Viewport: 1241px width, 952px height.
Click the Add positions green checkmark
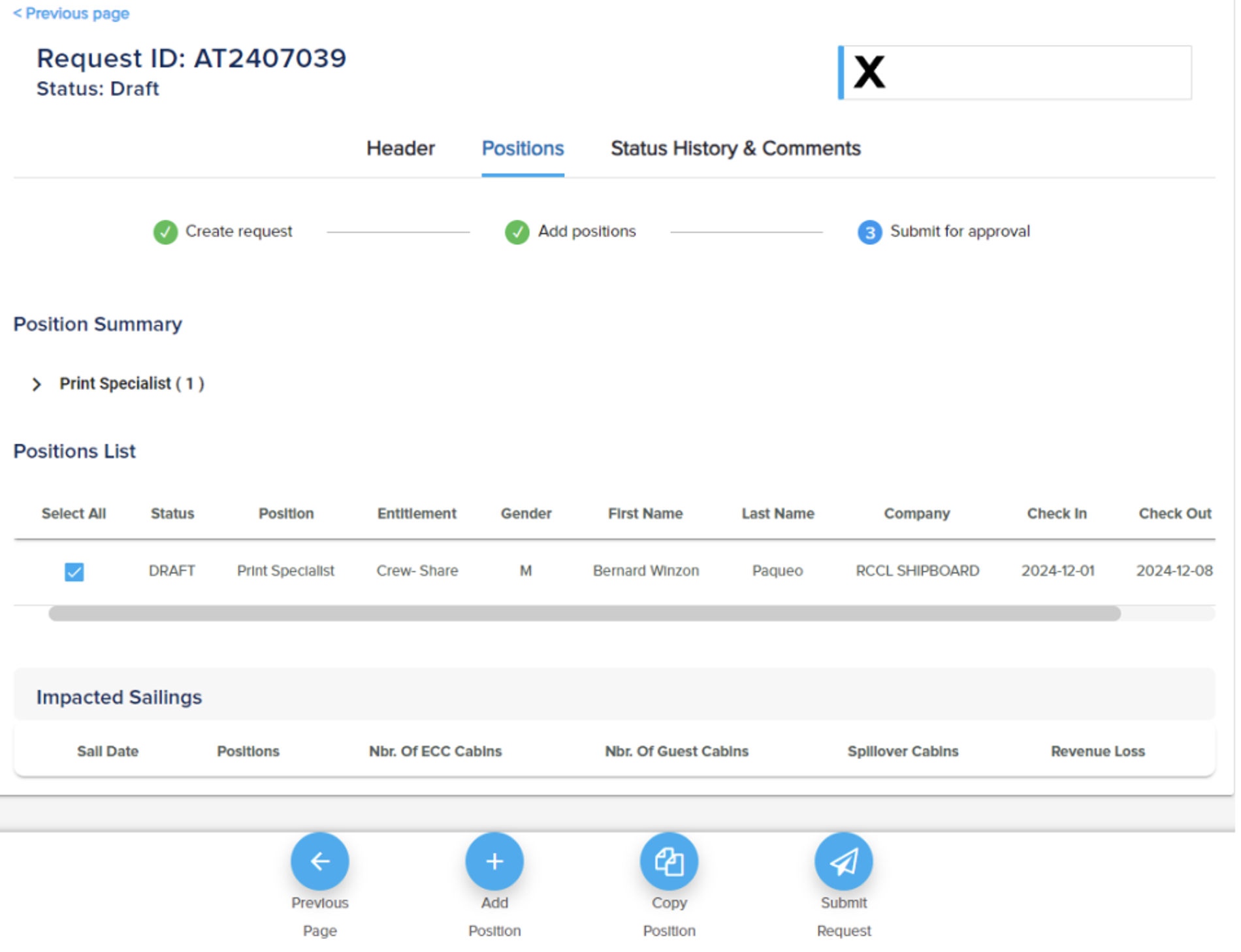click(x=517, y=232)
